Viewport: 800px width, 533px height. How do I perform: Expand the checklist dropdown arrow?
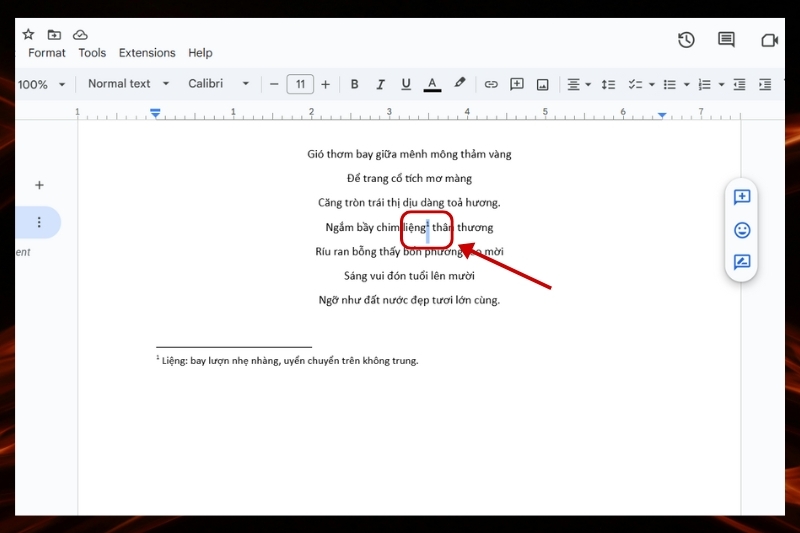click(652, 85)
